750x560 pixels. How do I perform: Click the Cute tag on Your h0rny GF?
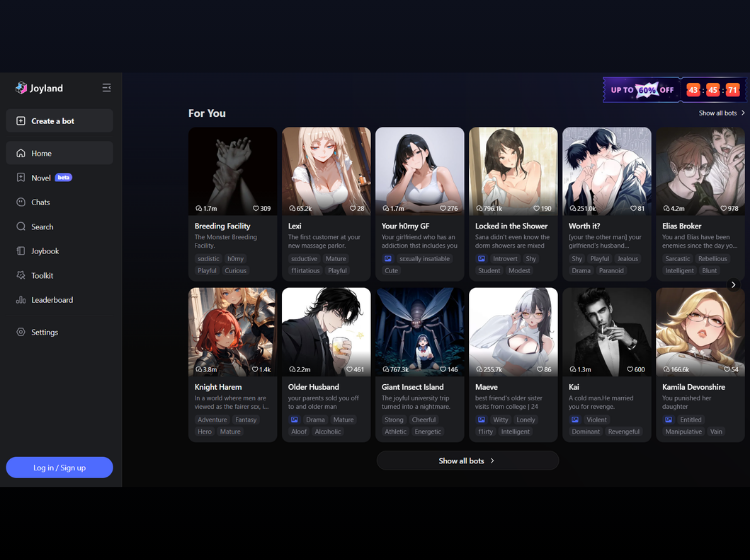point(391,270)
